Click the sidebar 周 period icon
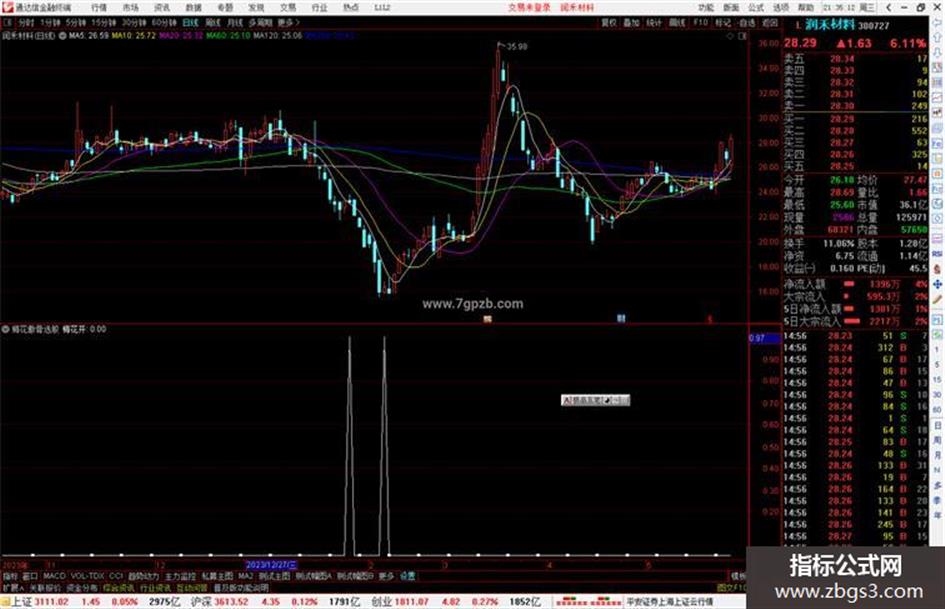 coord(938,440)
